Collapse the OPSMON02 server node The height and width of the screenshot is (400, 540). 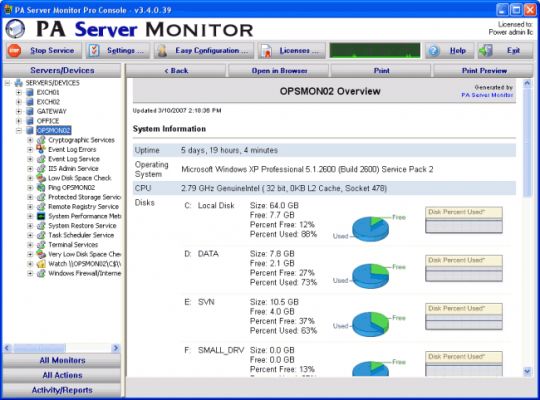click(19, 131)
